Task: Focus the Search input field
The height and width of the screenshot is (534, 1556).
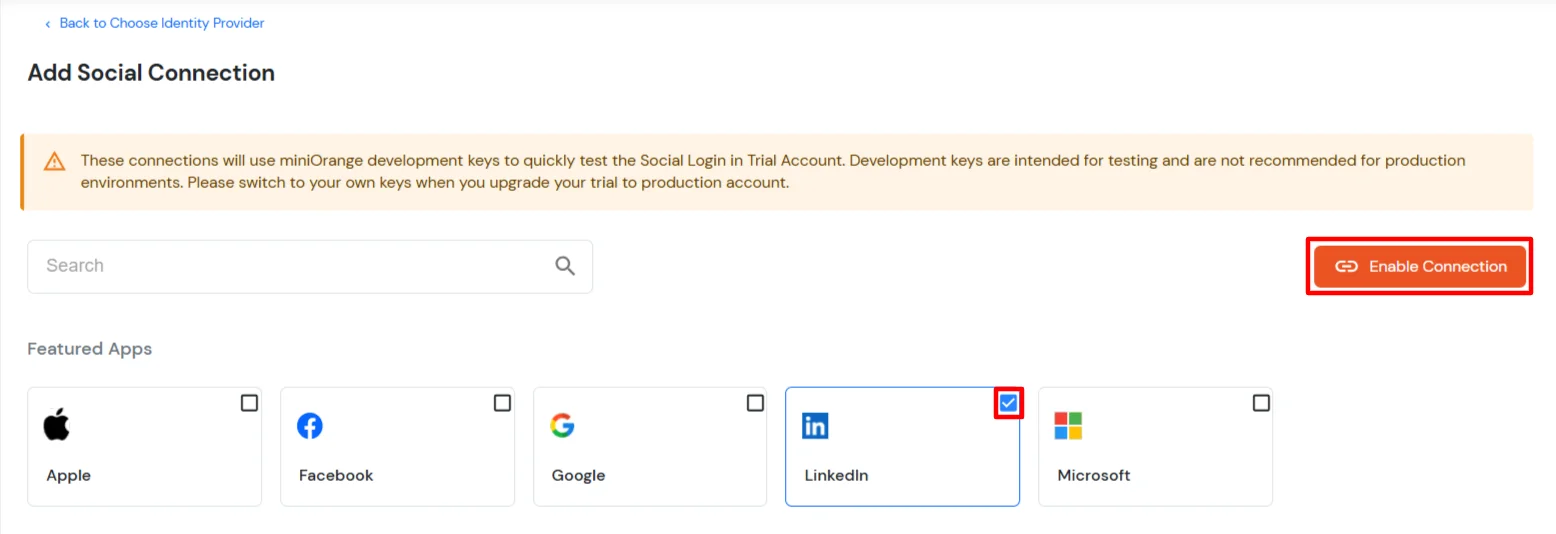Action: 310,266
